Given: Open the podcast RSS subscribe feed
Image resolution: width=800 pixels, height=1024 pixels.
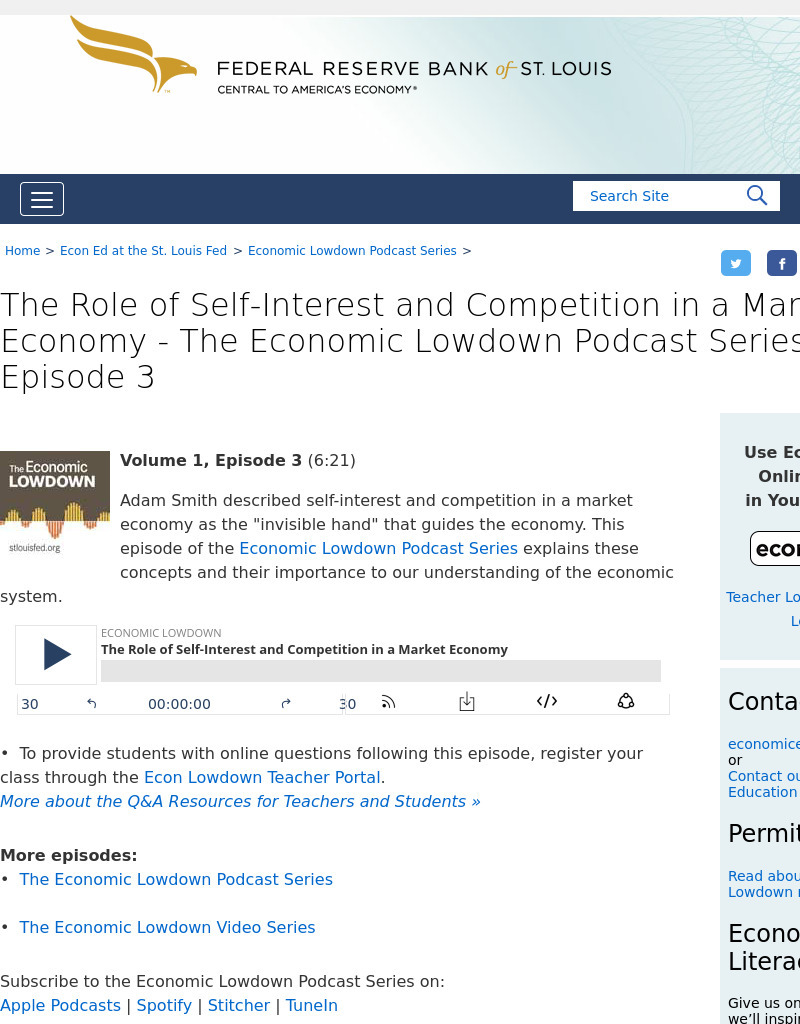Looking at the screenshot, I should [x=388, y=703].
